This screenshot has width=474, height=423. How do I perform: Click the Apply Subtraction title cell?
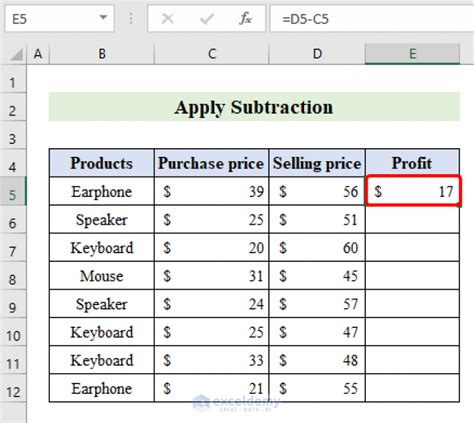[254, 107]
